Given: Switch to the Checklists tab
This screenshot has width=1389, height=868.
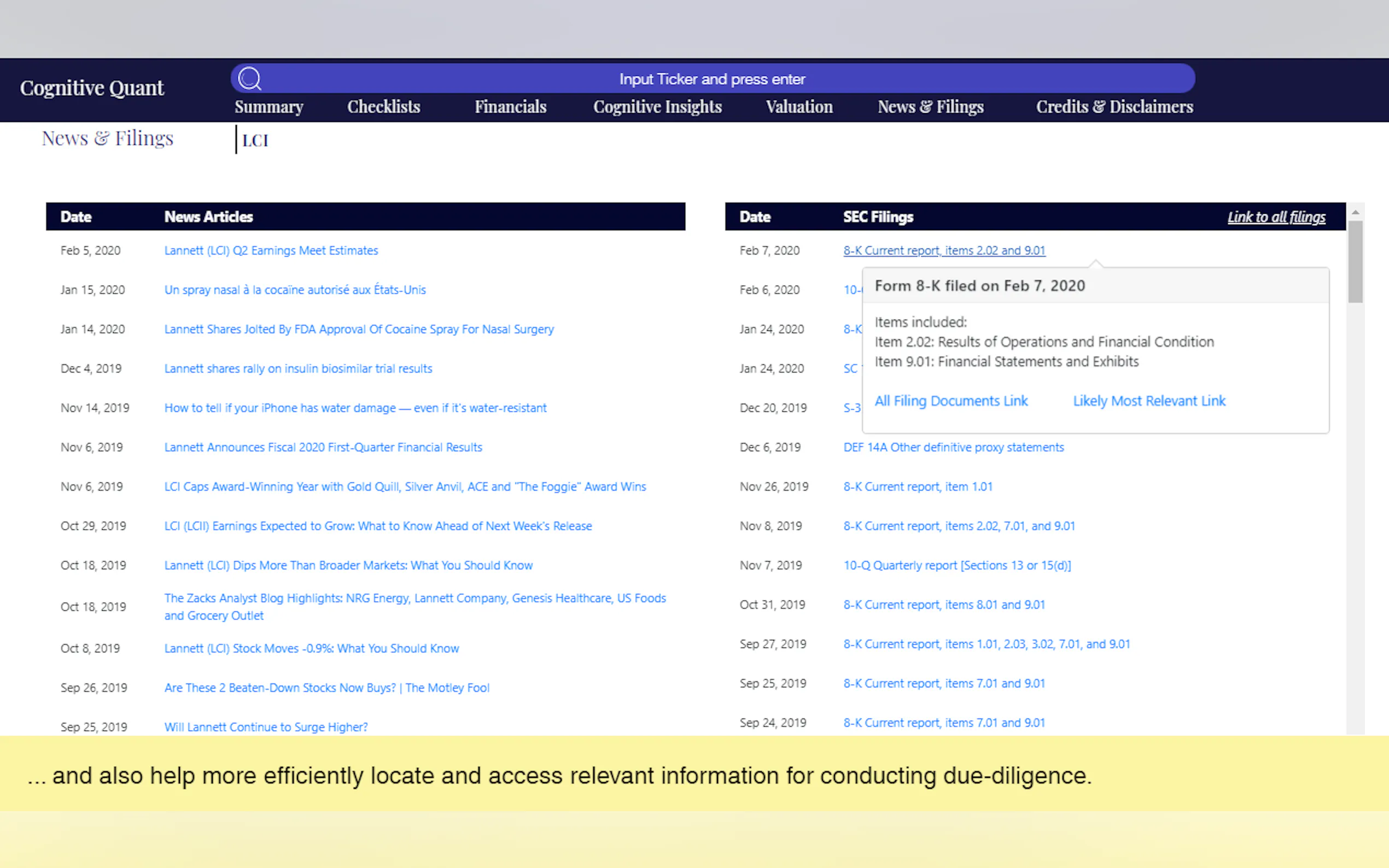Looking at the screenshot, I should [383, 107].
